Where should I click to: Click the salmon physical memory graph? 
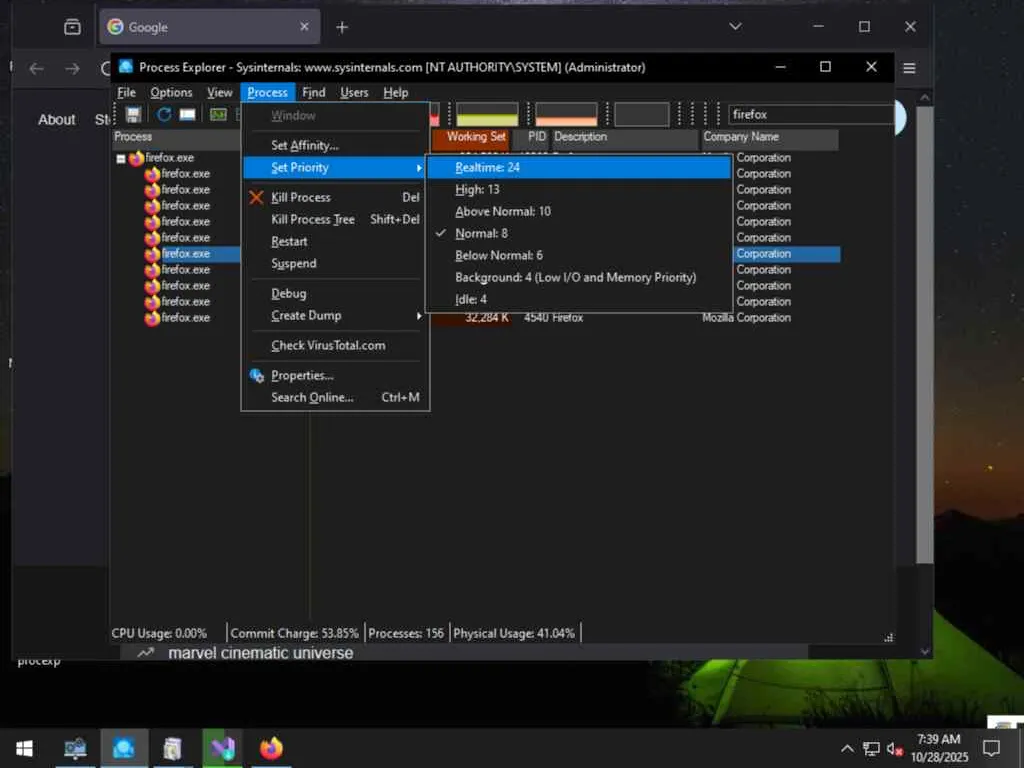[x=566, y=114]
